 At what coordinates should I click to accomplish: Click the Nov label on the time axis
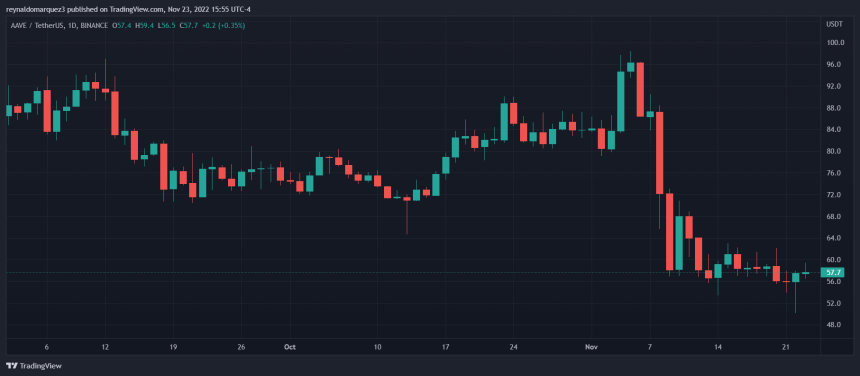pos(590,347)
